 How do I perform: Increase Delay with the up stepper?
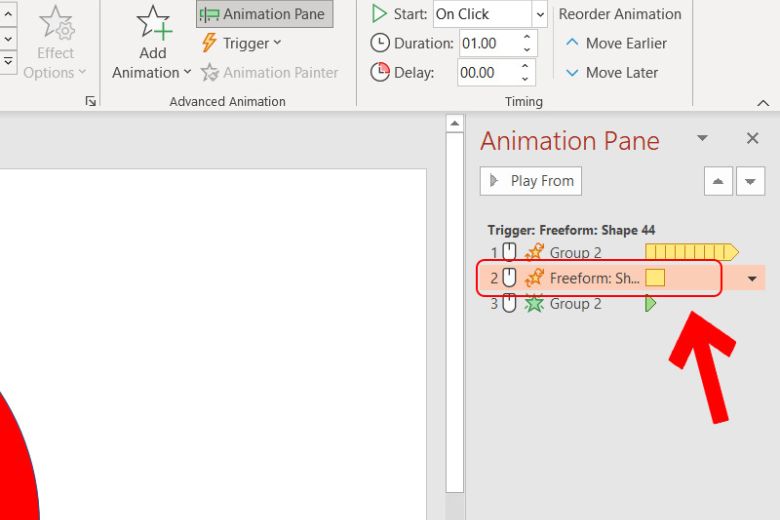(x=525, y=66)
